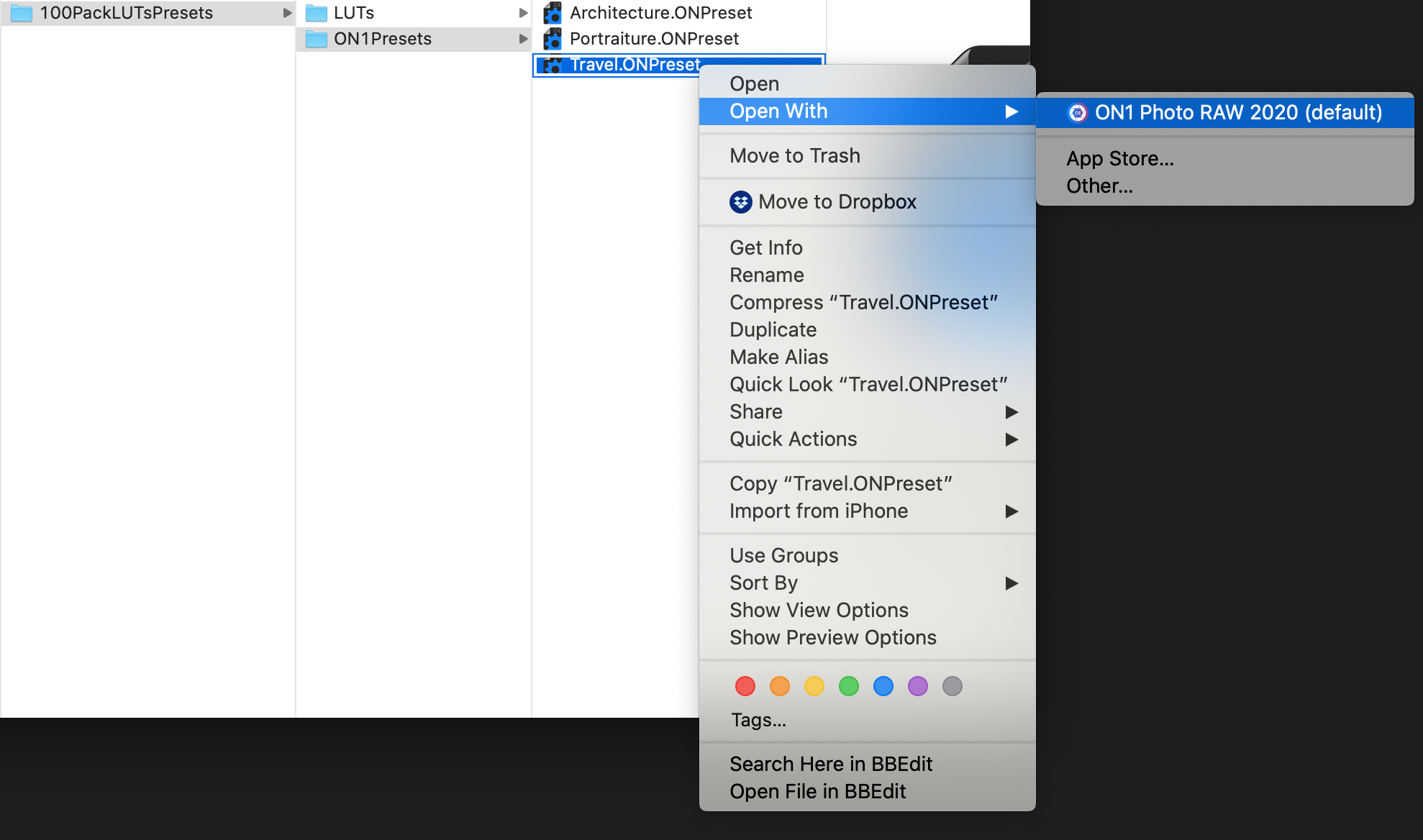The width and height of the screenshot is (1423, 840).
Task: Apply the blue tag color
Action: click(883, 686)
